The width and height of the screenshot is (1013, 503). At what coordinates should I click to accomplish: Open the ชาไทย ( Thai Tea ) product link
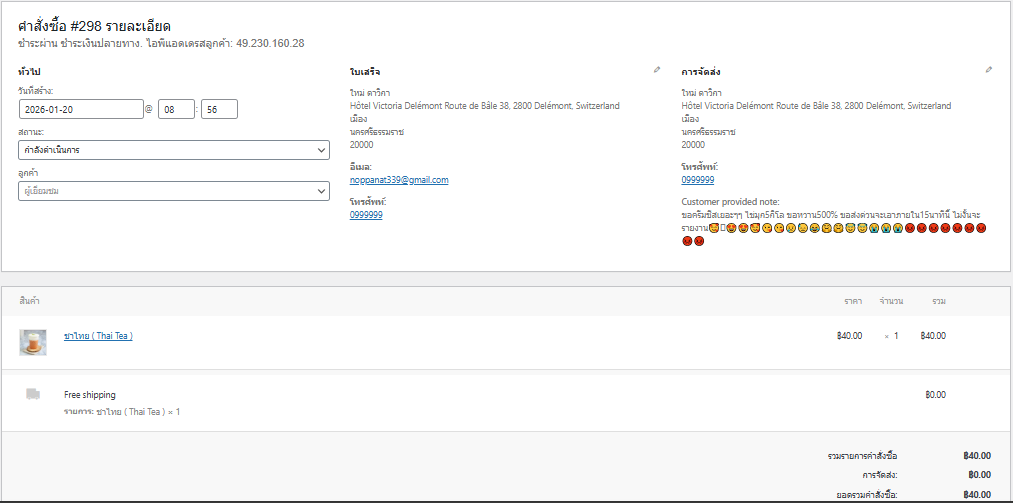(98, 336)
